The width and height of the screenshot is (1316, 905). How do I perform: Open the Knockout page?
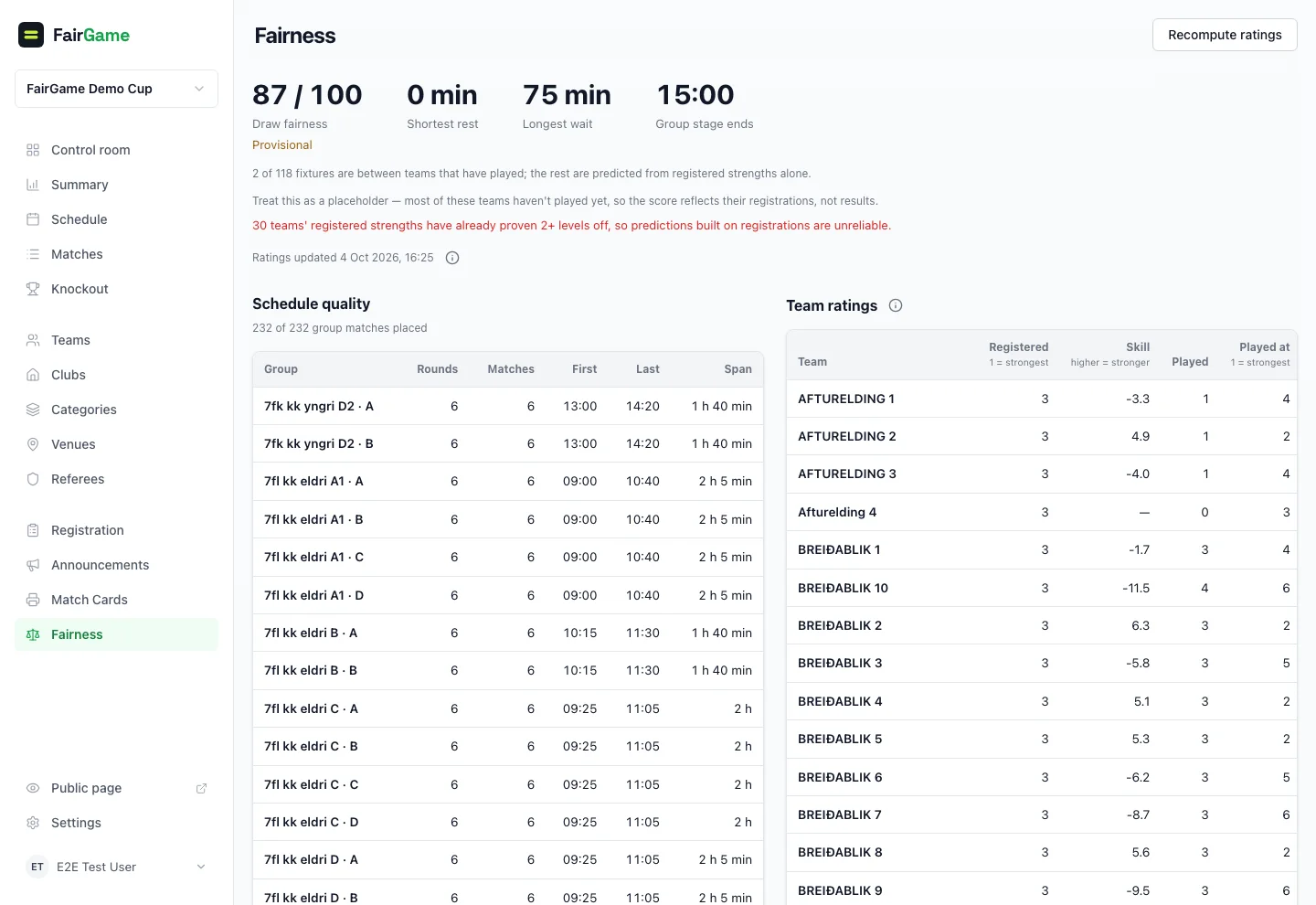pos(116,289)
